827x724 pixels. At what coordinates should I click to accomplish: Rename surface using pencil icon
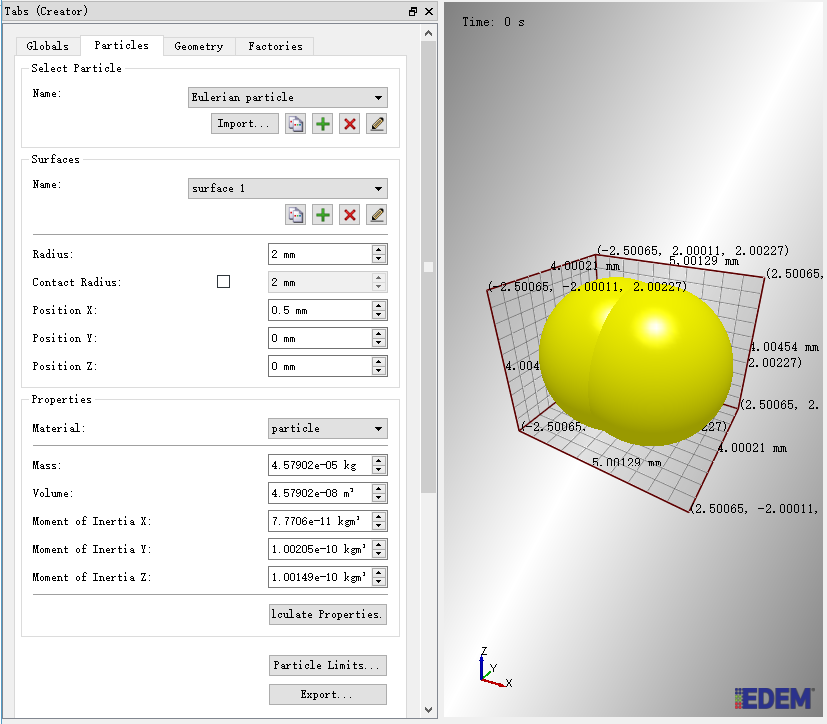377,215
